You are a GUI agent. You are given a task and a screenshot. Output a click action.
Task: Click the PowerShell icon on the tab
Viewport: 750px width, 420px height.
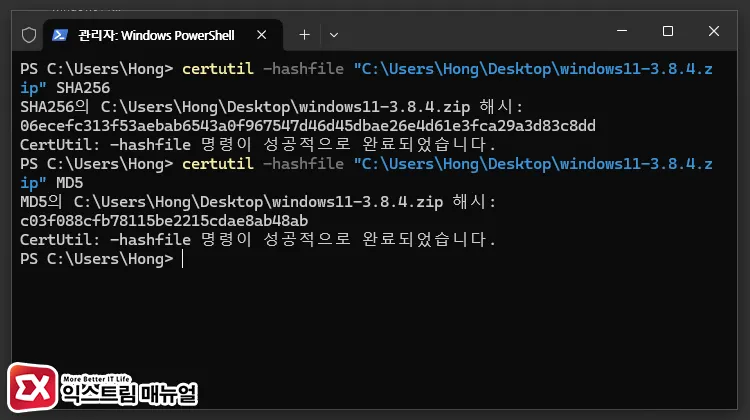pos(60,35)
